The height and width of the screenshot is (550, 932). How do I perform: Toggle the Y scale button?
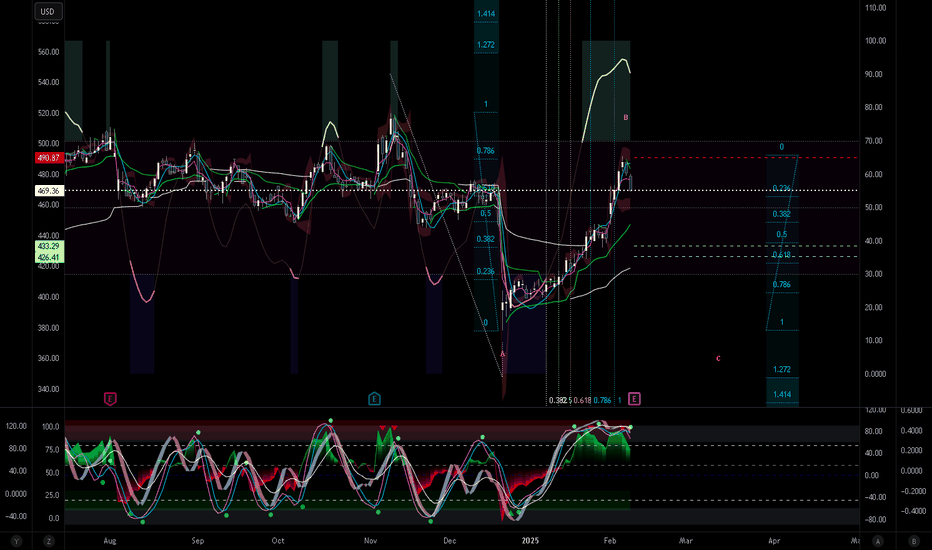click(17, 541)
